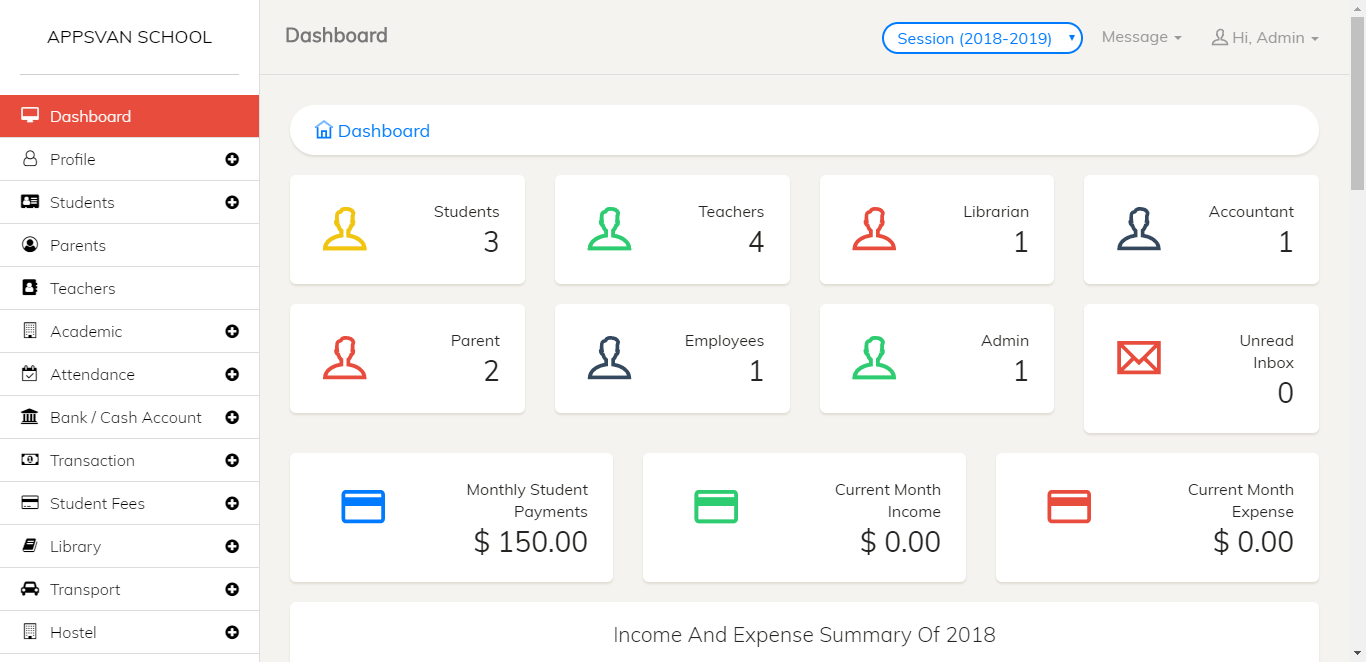
Task: Click the yellow Students card icon
Action: click(x=345, y=229)
